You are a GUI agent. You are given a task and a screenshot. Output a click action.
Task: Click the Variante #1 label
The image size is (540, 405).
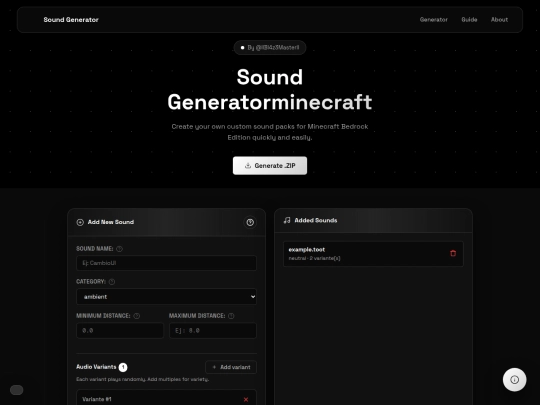click(x=97, y=399)
